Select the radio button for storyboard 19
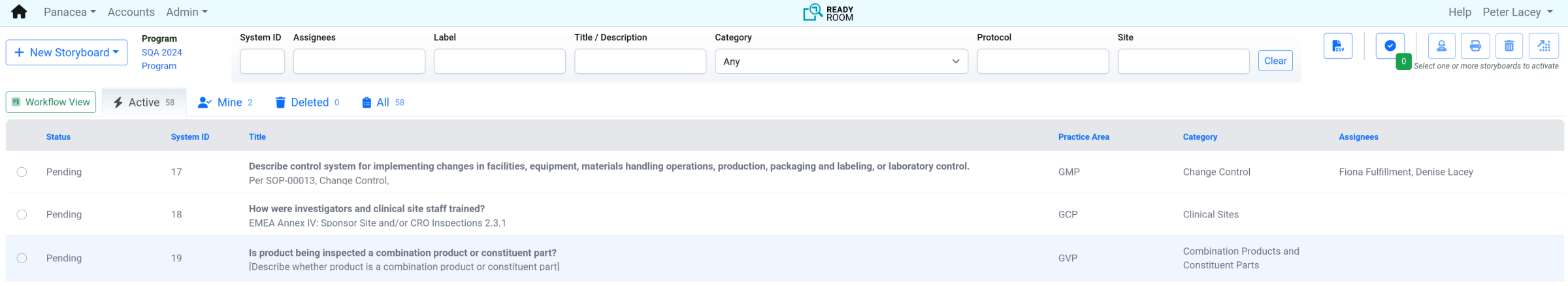Viewport: 1568px width, 286px height. point(22,258)
